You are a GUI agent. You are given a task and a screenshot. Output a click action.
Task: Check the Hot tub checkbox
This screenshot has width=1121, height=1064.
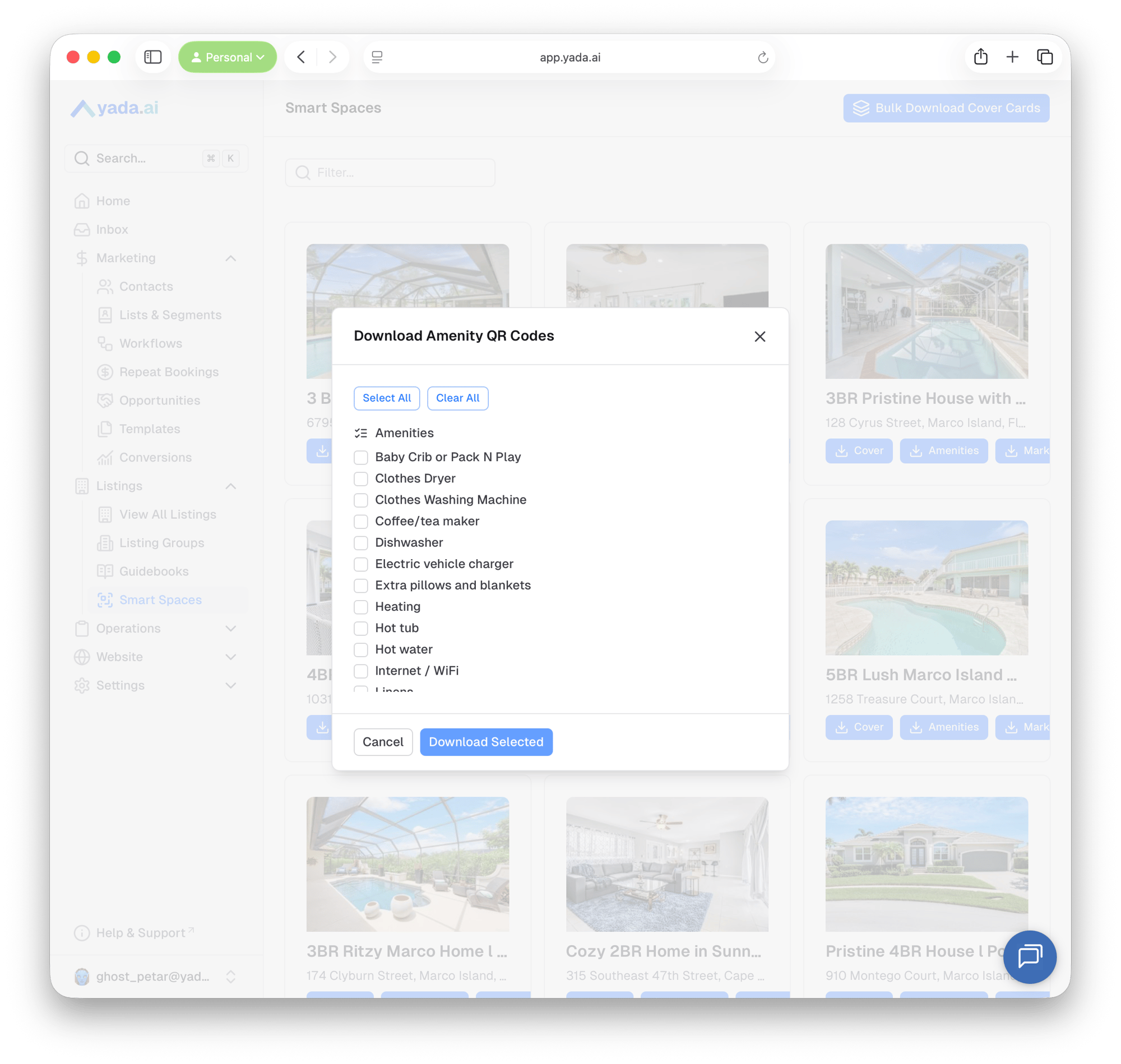click(361, 629)
